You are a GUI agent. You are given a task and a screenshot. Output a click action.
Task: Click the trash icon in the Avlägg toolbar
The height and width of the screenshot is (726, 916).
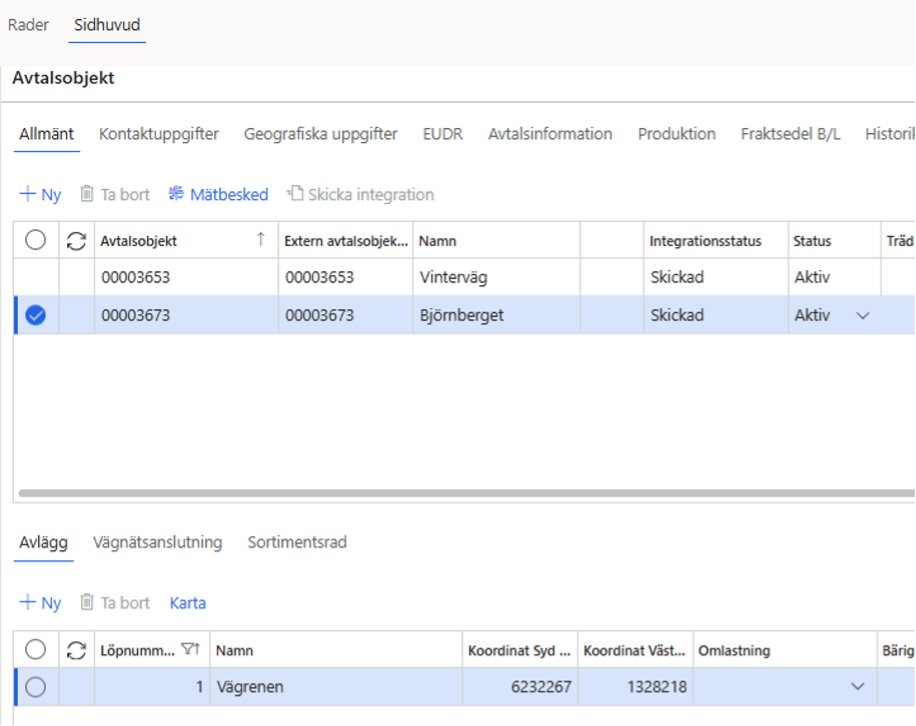pos(86,602)
